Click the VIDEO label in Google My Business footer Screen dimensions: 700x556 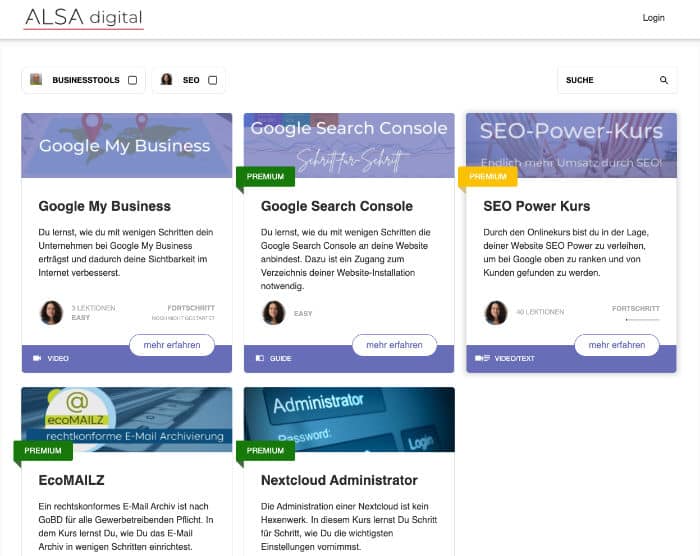click(x=58, y=358)
